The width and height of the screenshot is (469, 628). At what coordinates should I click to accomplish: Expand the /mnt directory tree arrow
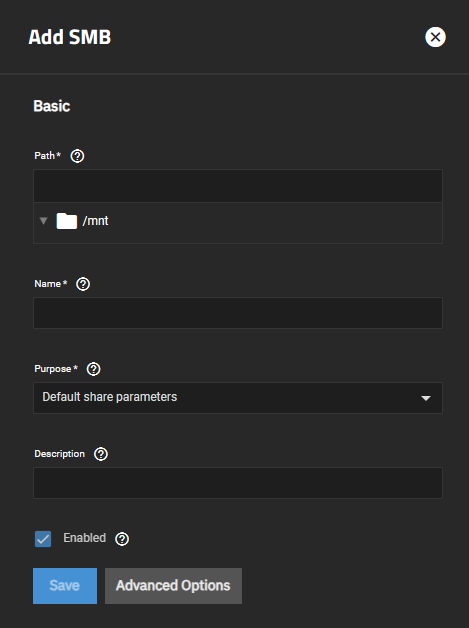44,221
